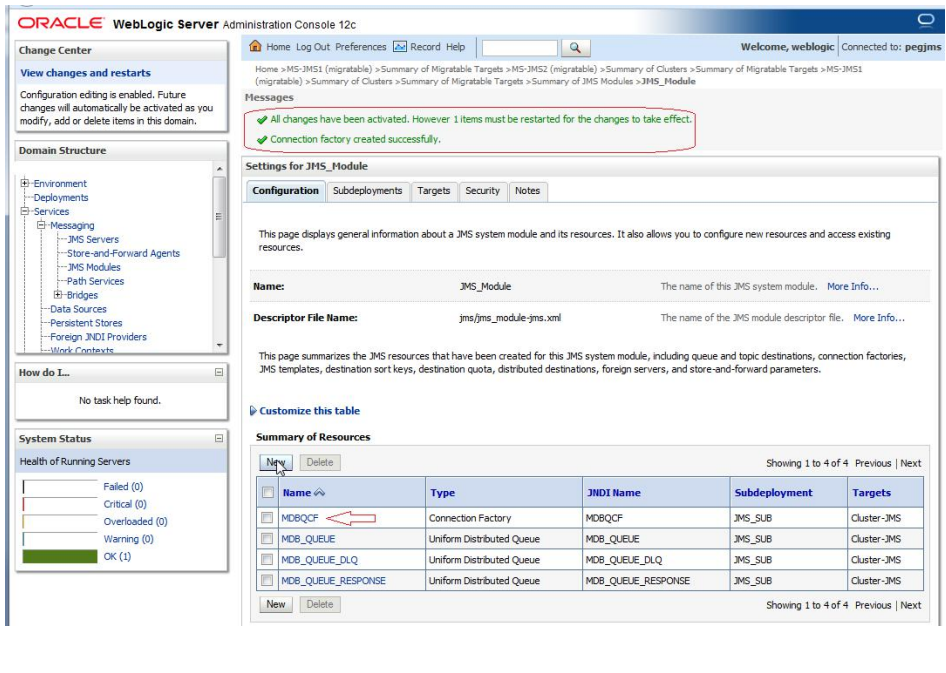Sort by Subdeployment column header
946x673 pixels.
[x=773, y=493]
